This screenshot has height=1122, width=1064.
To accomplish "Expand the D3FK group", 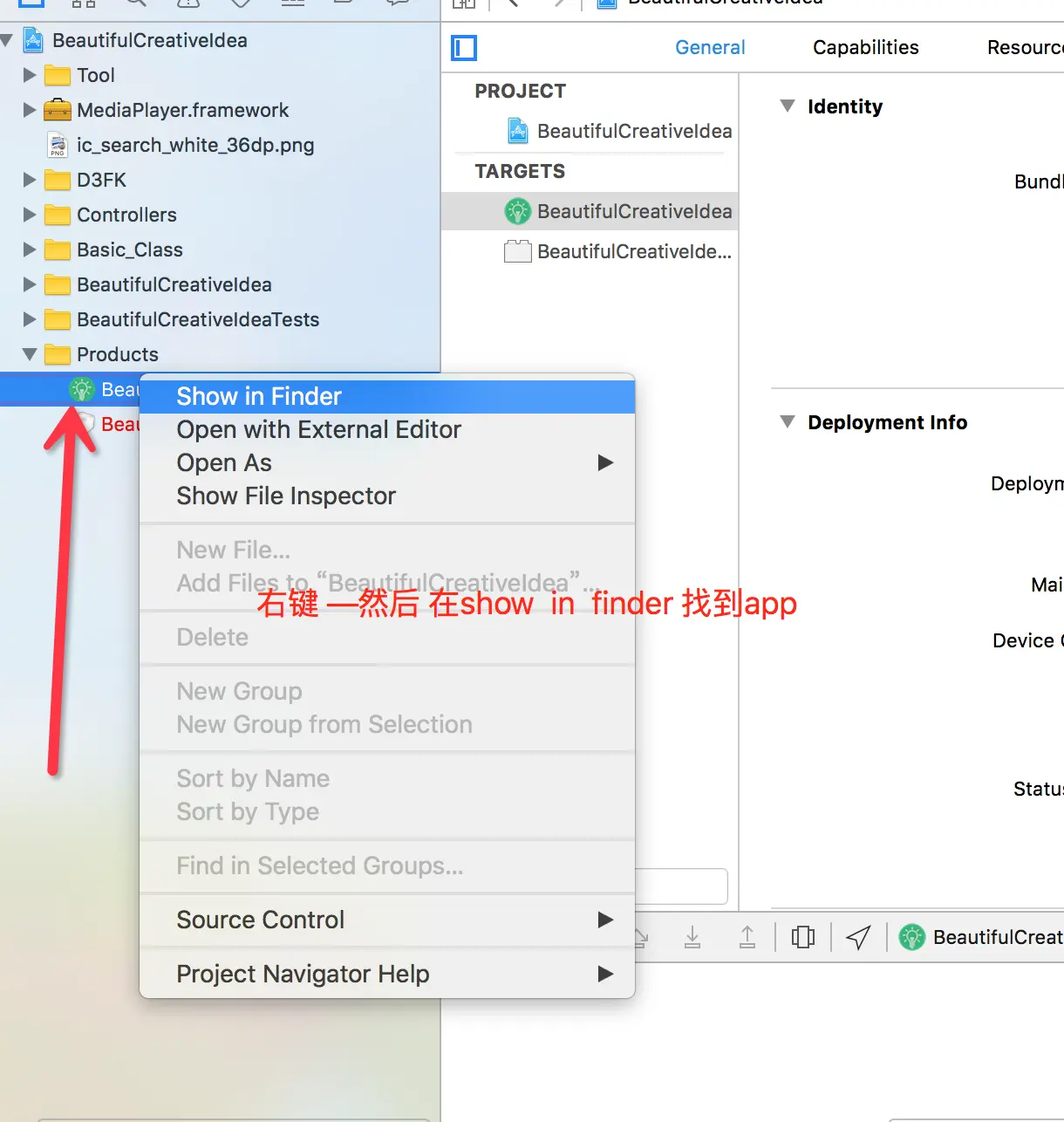I will point(30,180).
